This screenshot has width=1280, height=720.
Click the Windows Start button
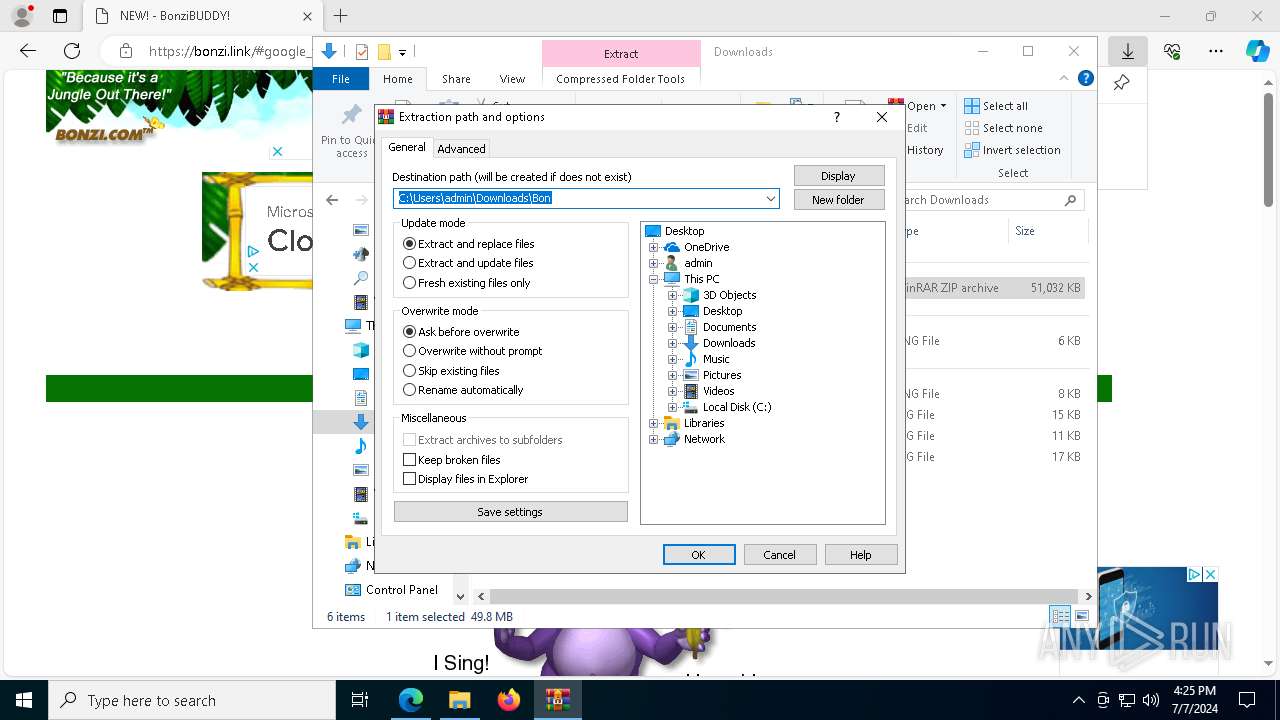[24, 700]
